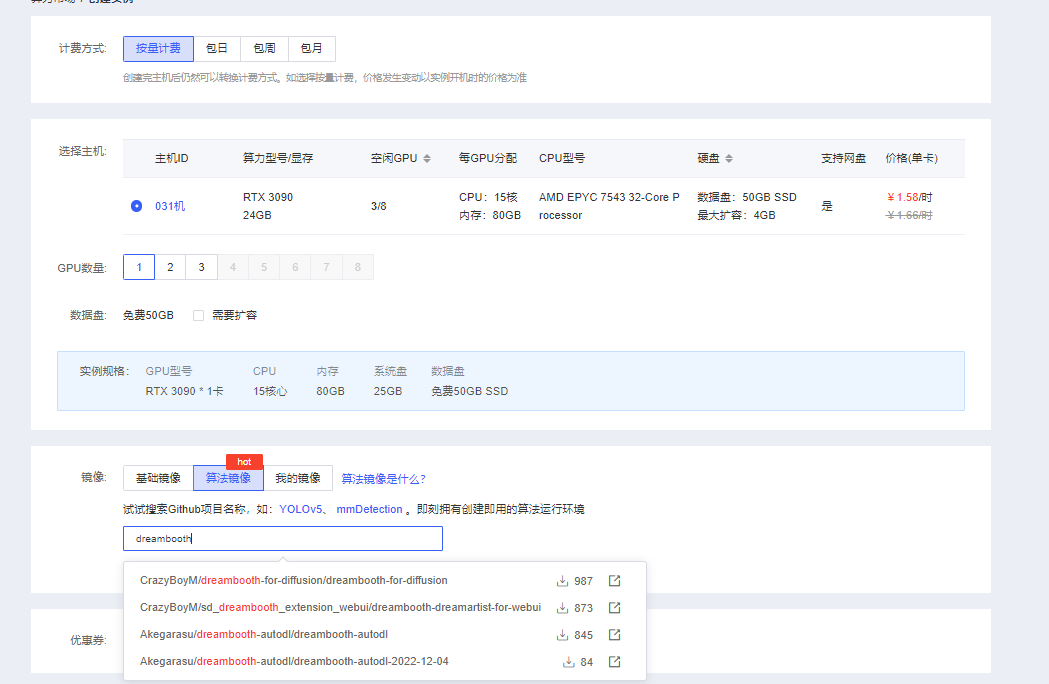Click the hot badge on 算法镜像
This screenshot has height=684, width=1049.
click(244, 462)
